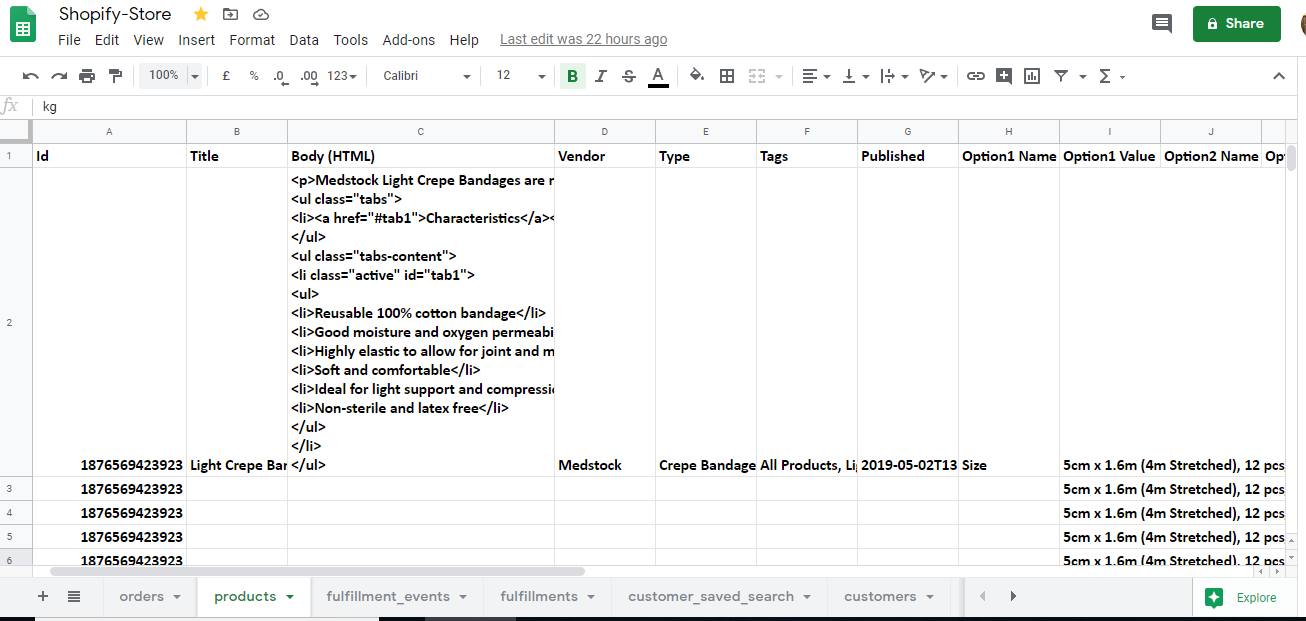Open the comment history icon
The height and width of the screenshot is (621, 1306).
[1162, 23]
